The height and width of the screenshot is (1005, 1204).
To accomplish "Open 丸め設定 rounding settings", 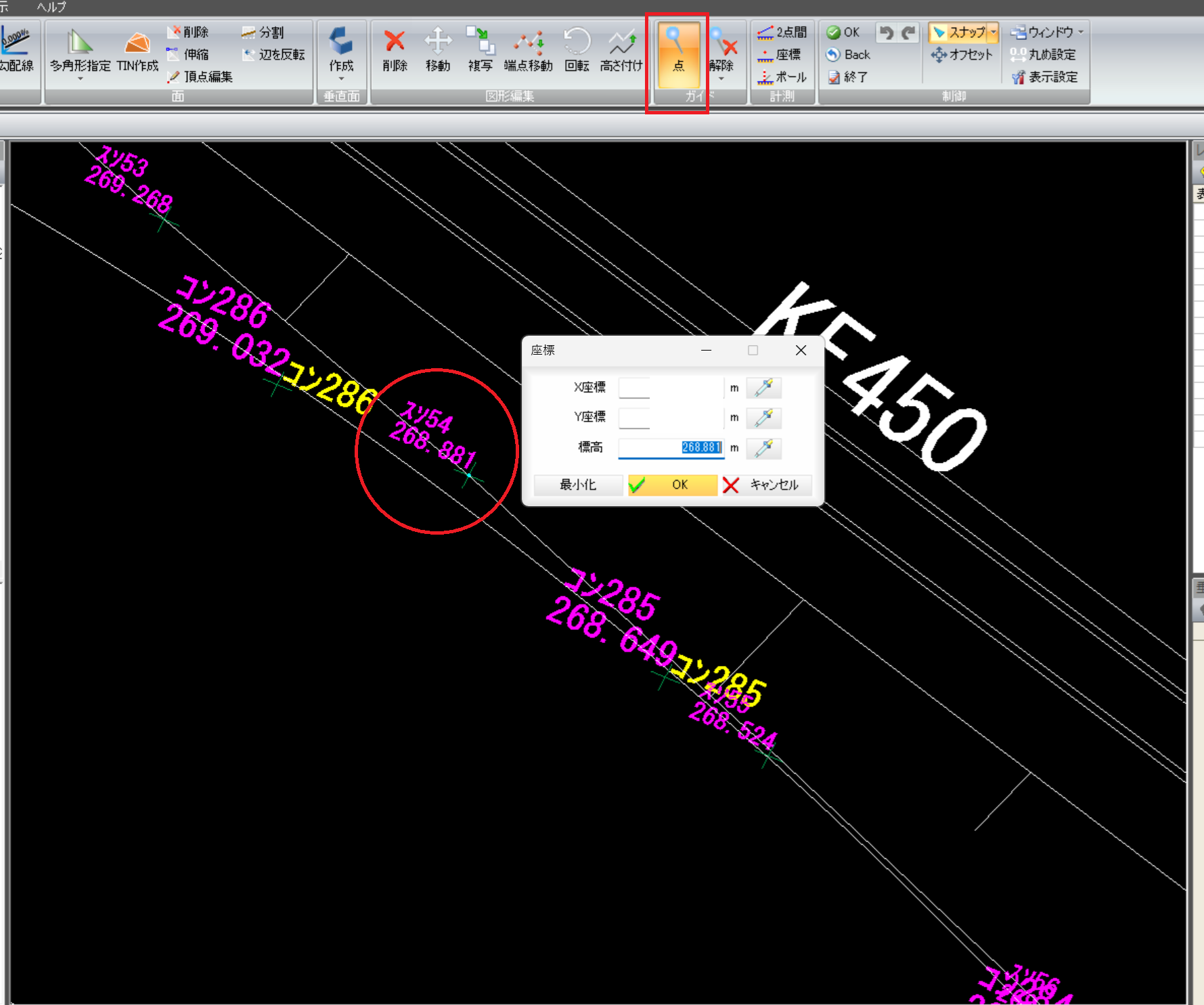I will click(x=1043, y=54).
